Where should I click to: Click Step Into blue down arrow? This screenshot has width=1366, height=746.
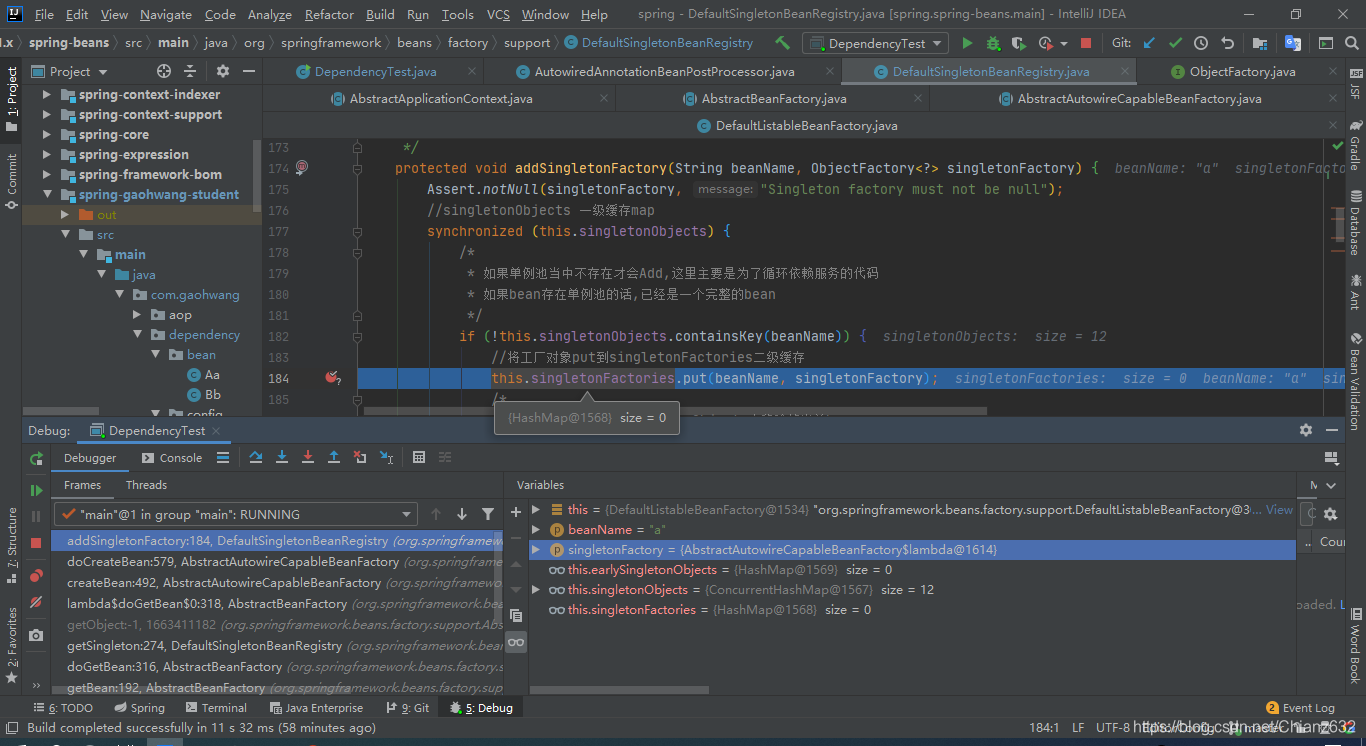[x=282, y=457]
